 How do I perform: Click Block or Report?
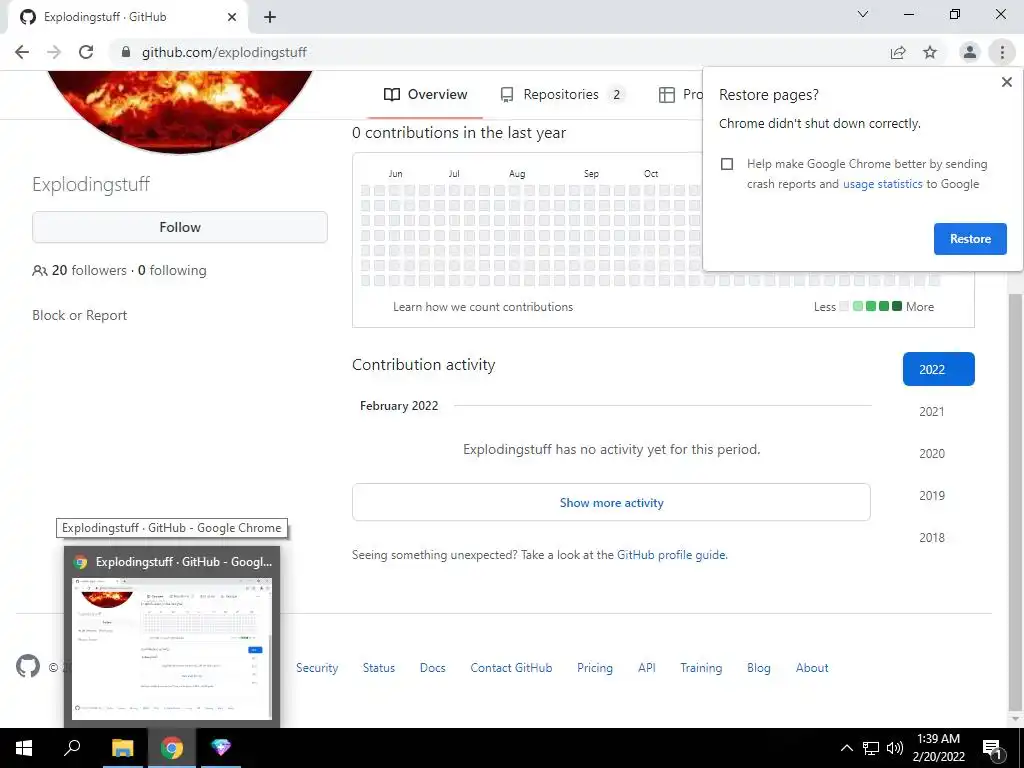tap(80, 315)
